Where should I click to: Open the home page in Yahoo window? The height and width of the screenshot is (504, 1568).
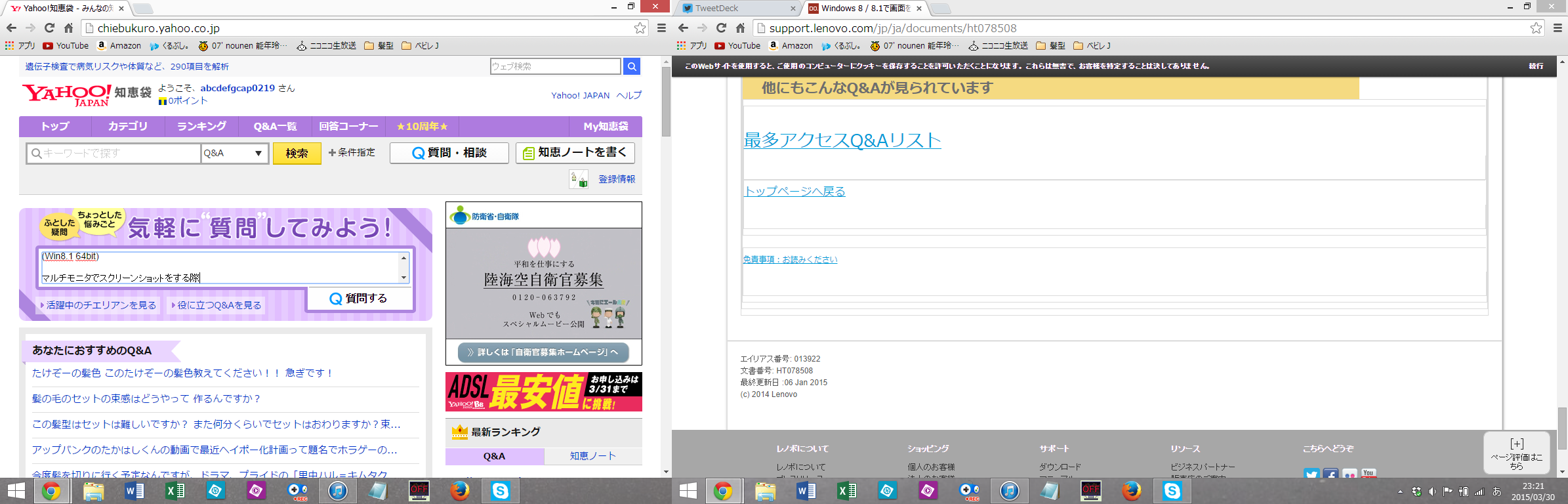[68, 28]
